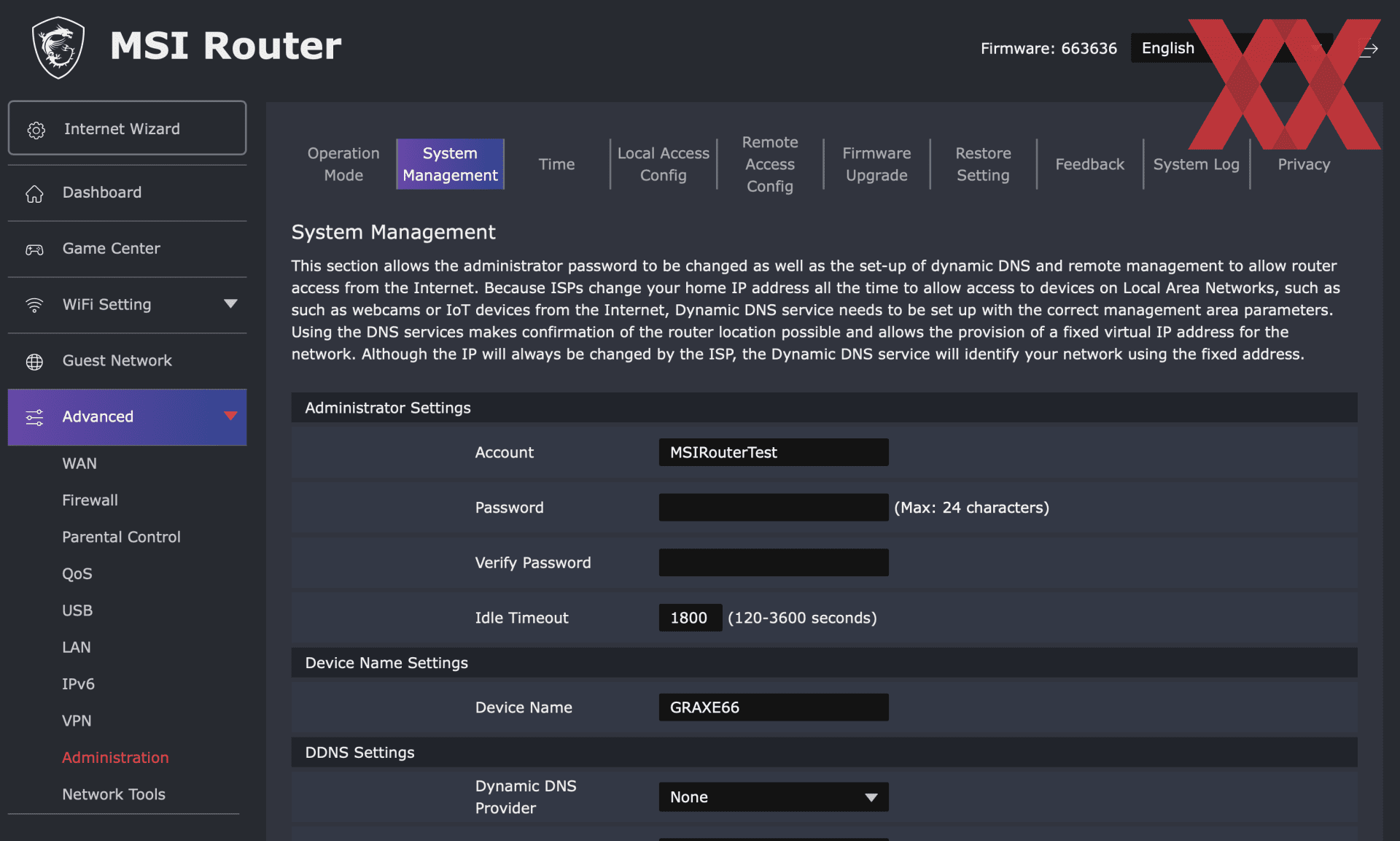Launch the Internet Wizard

pos(127,128)
